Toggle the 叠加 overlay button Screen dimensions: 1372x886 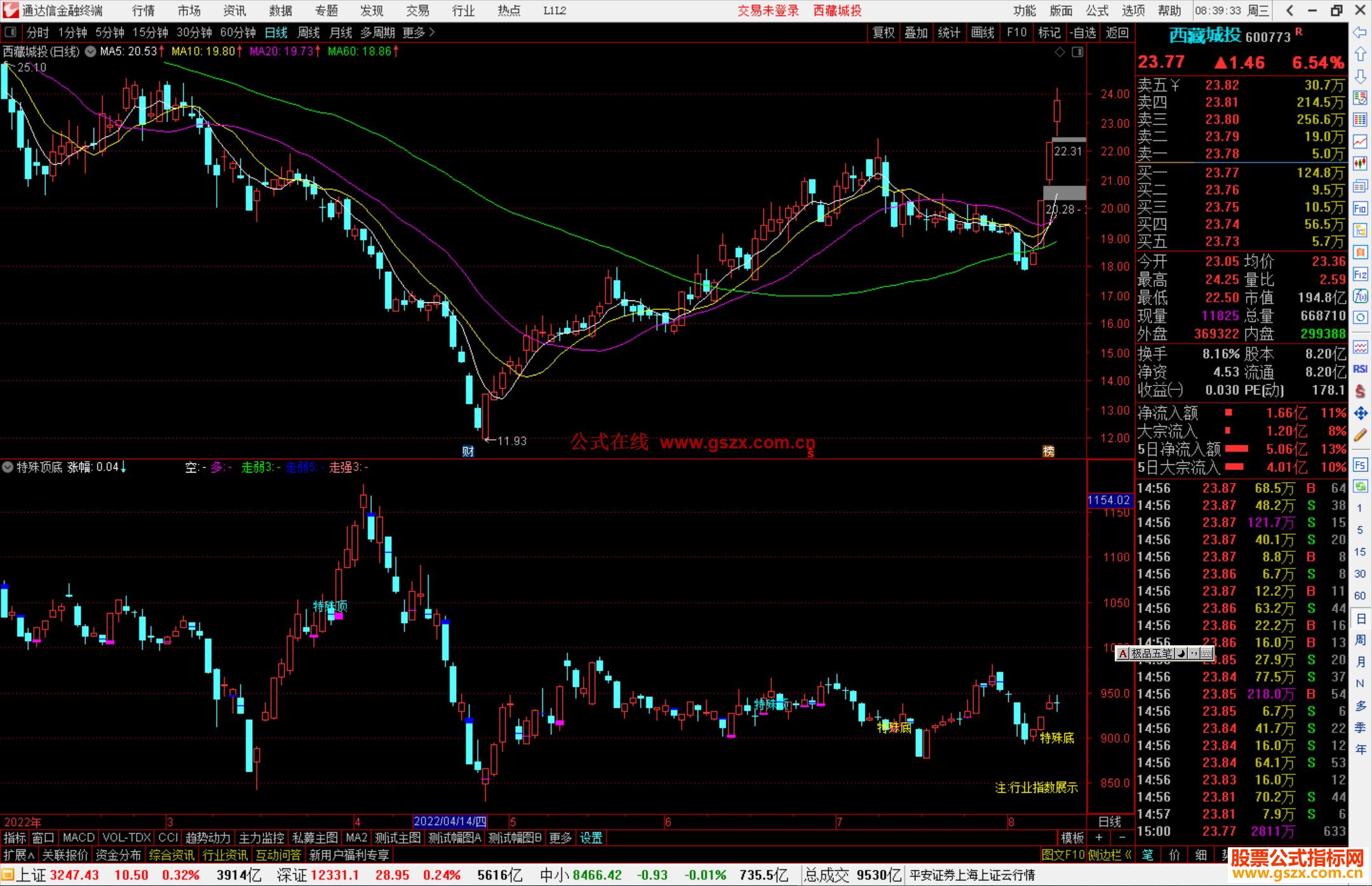tap(916, 32)
